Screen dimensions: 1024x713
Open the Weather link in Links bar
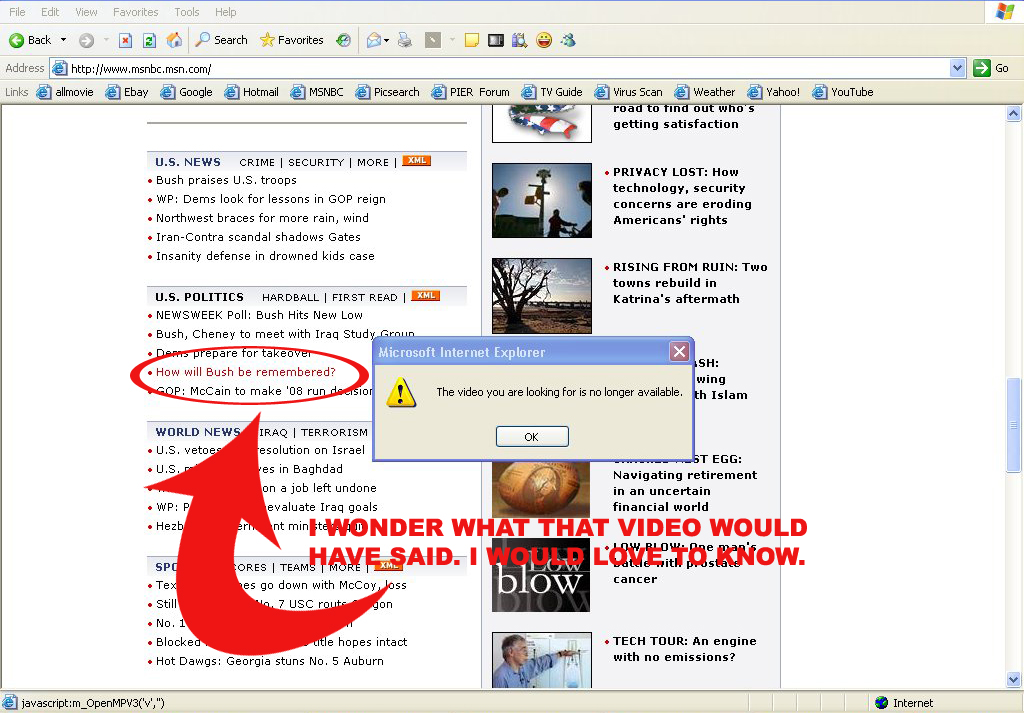click(x=705, y=92)
